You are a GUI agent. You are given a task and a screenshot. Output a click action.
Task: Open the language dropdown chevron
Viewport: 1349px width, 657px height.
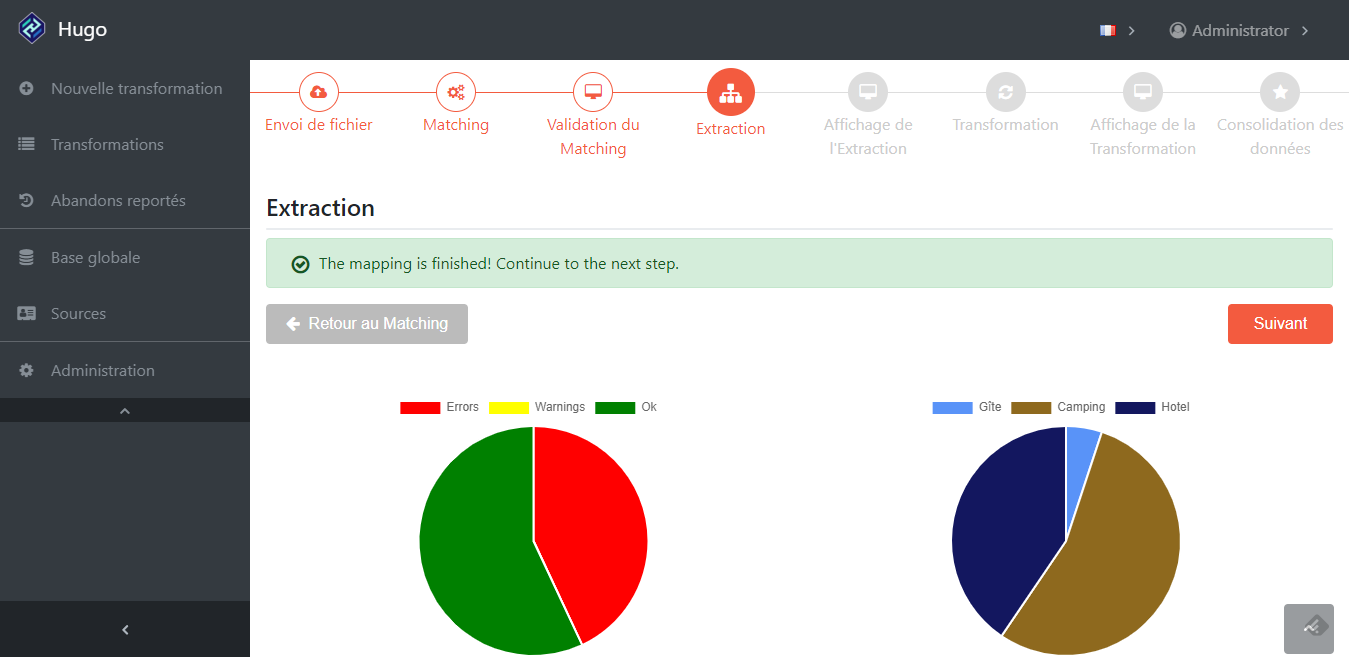point(1132,31)
